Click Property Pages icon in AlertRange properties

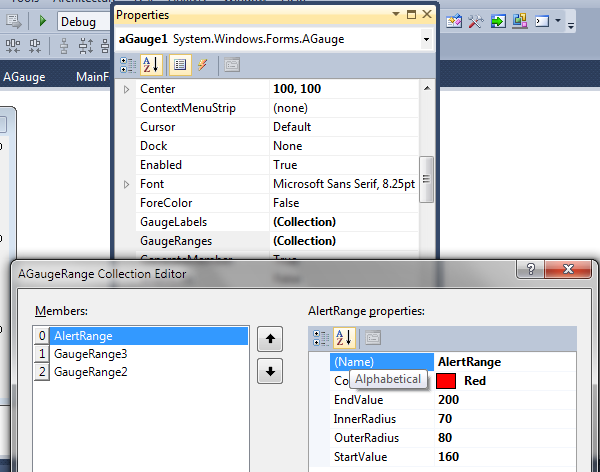[x=373, y=338]
